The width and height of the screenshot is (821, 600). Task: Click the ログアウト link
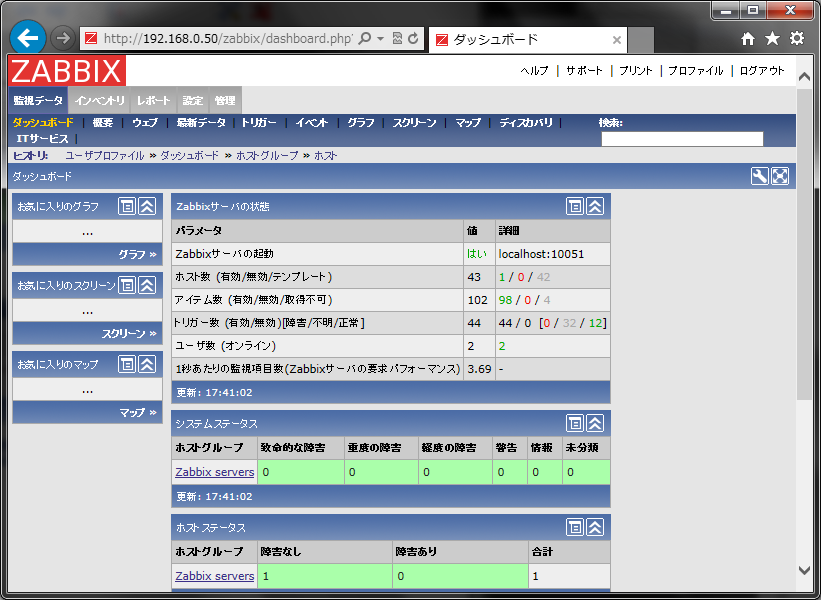point(762,71)
